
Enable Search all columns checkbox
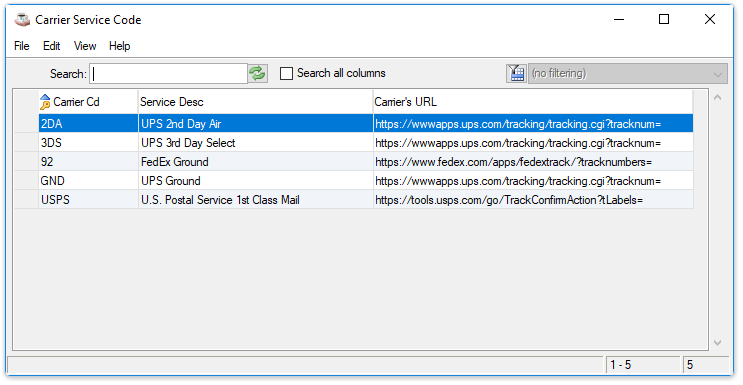[286, 73]
